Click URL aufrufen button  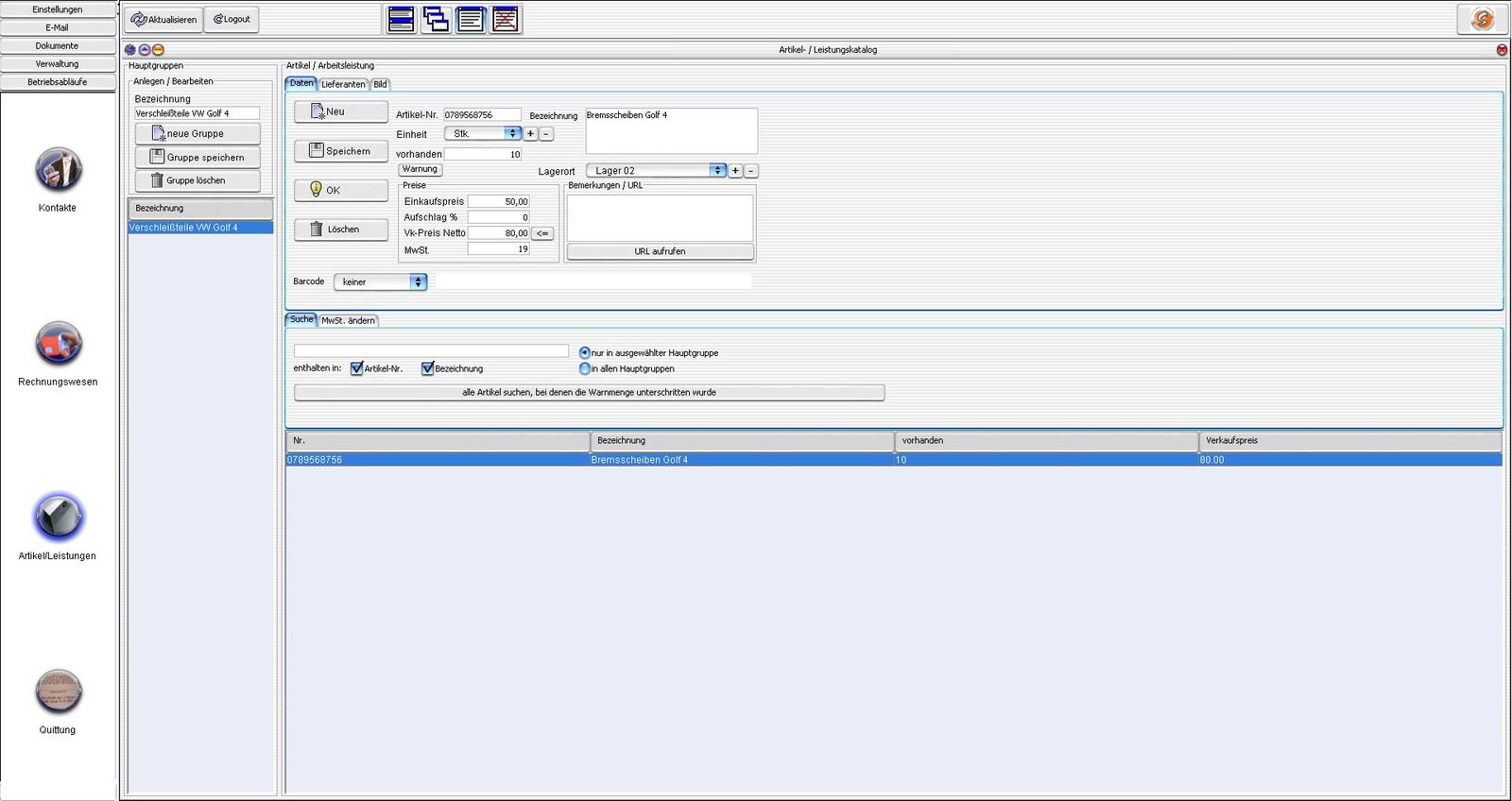[x=661, y=251]
